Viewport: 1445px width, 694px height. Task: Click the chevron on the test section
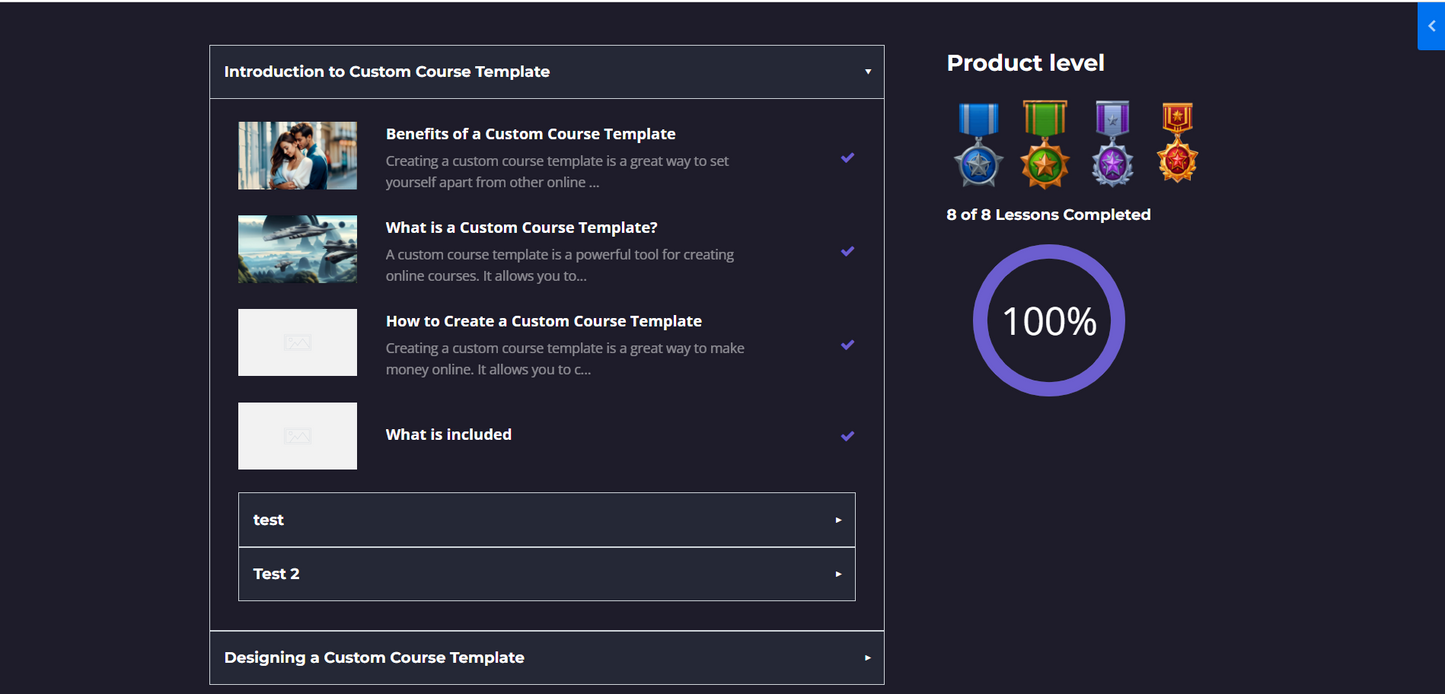point(838,519)
